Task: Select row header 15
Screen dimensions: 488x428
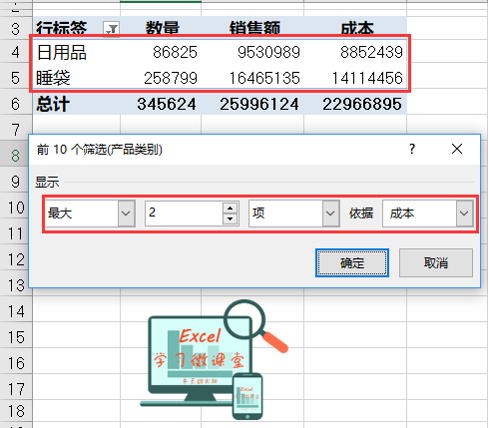Action: click(x=16, y=337)
